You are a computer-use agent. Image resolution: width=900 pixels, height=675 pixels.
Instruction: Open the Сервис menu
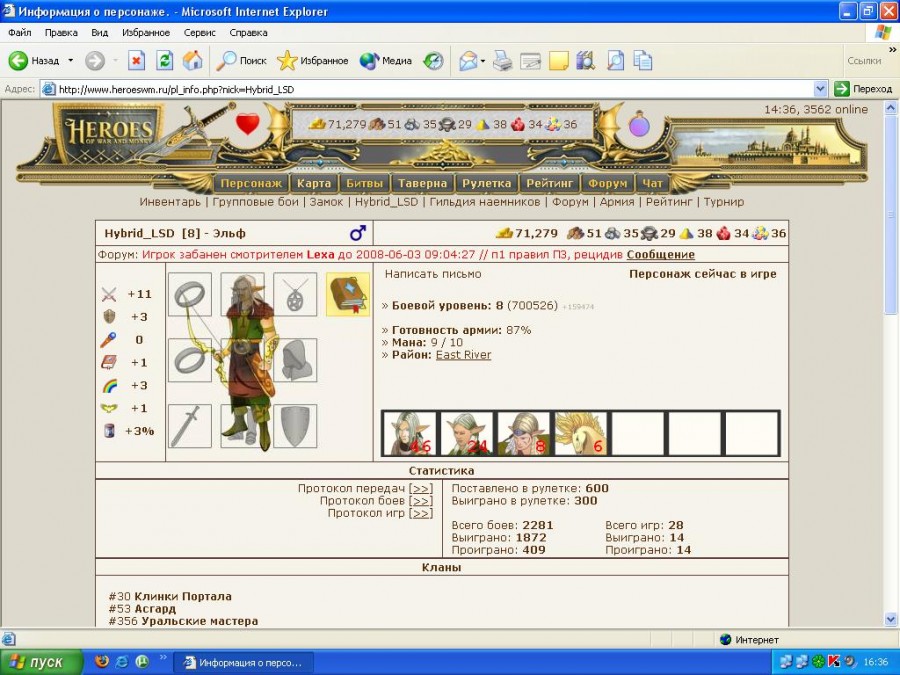199,33
